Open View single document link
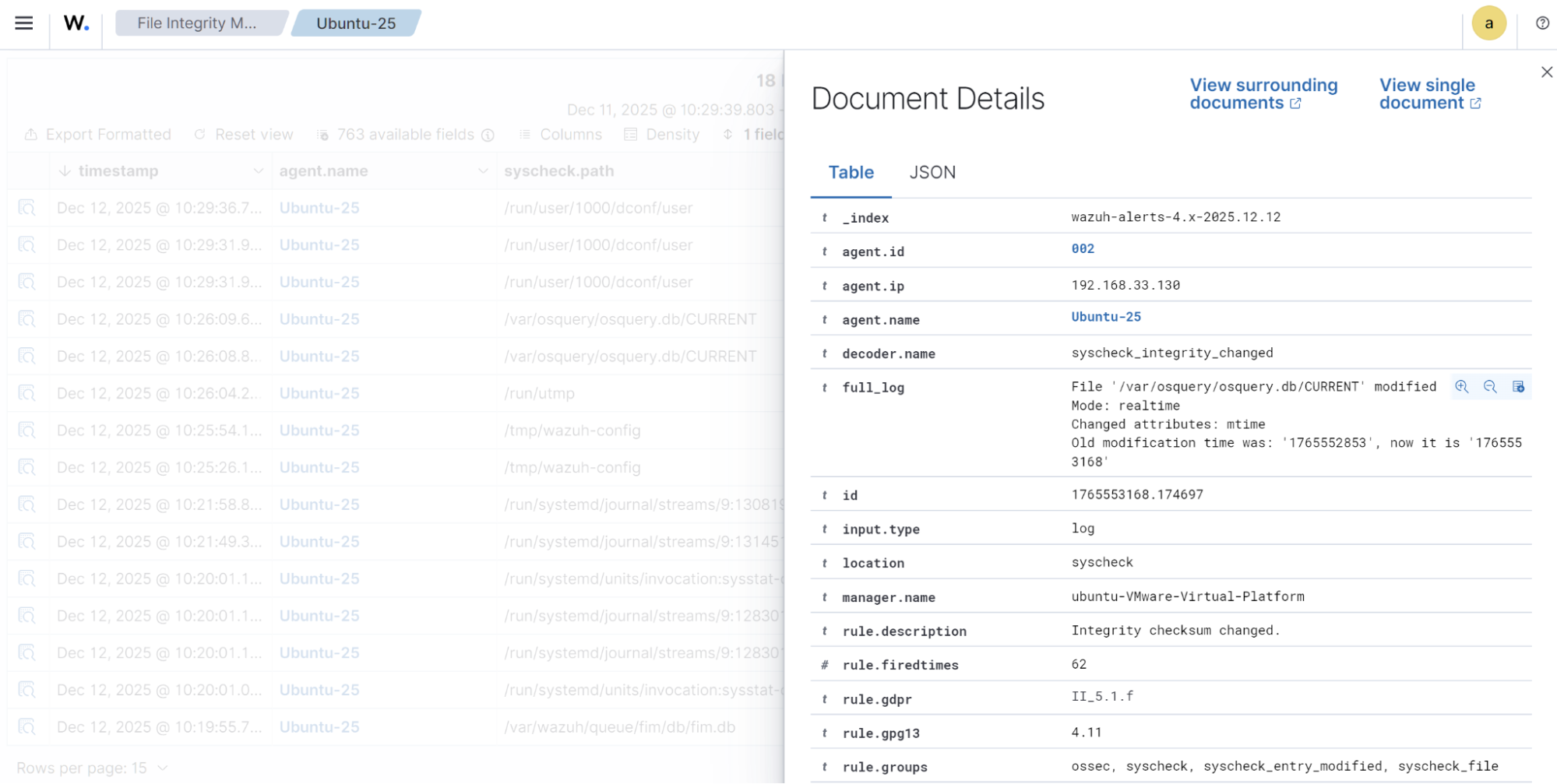 click(x=1429, y=94)
